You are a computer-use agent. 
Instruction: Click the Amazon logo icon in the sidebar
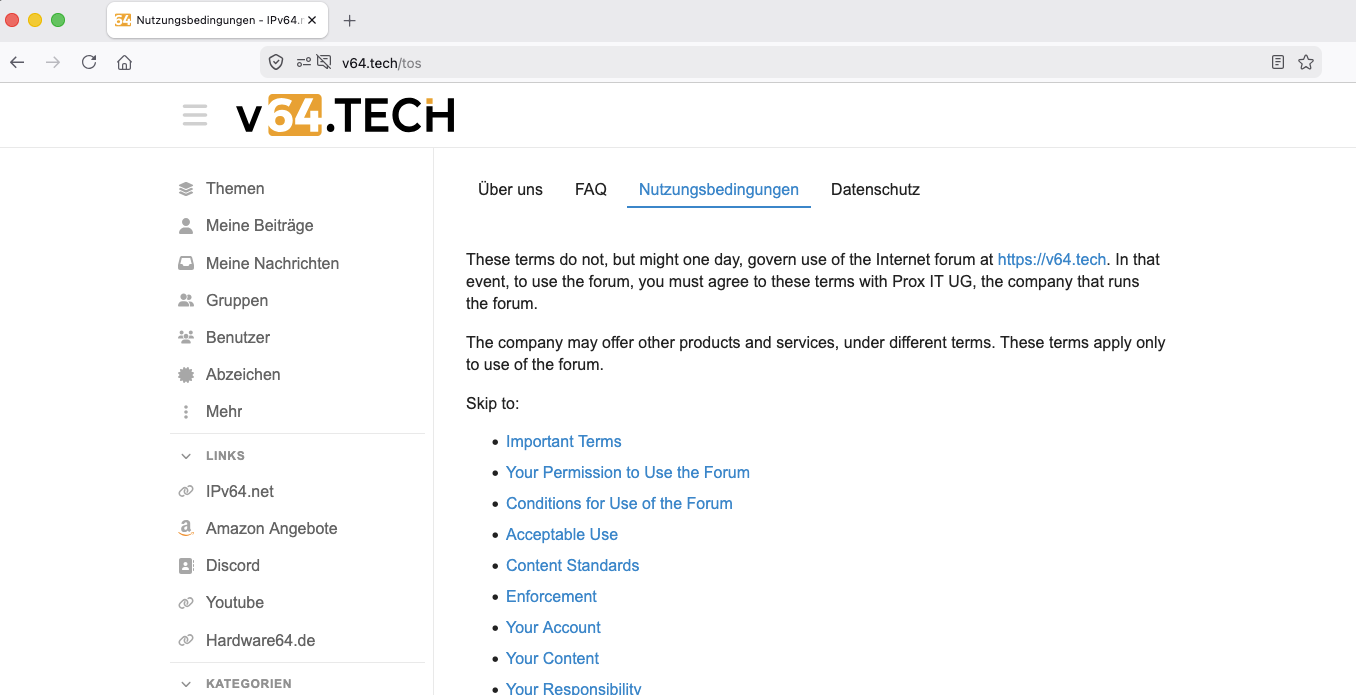(x=186, y=529)
